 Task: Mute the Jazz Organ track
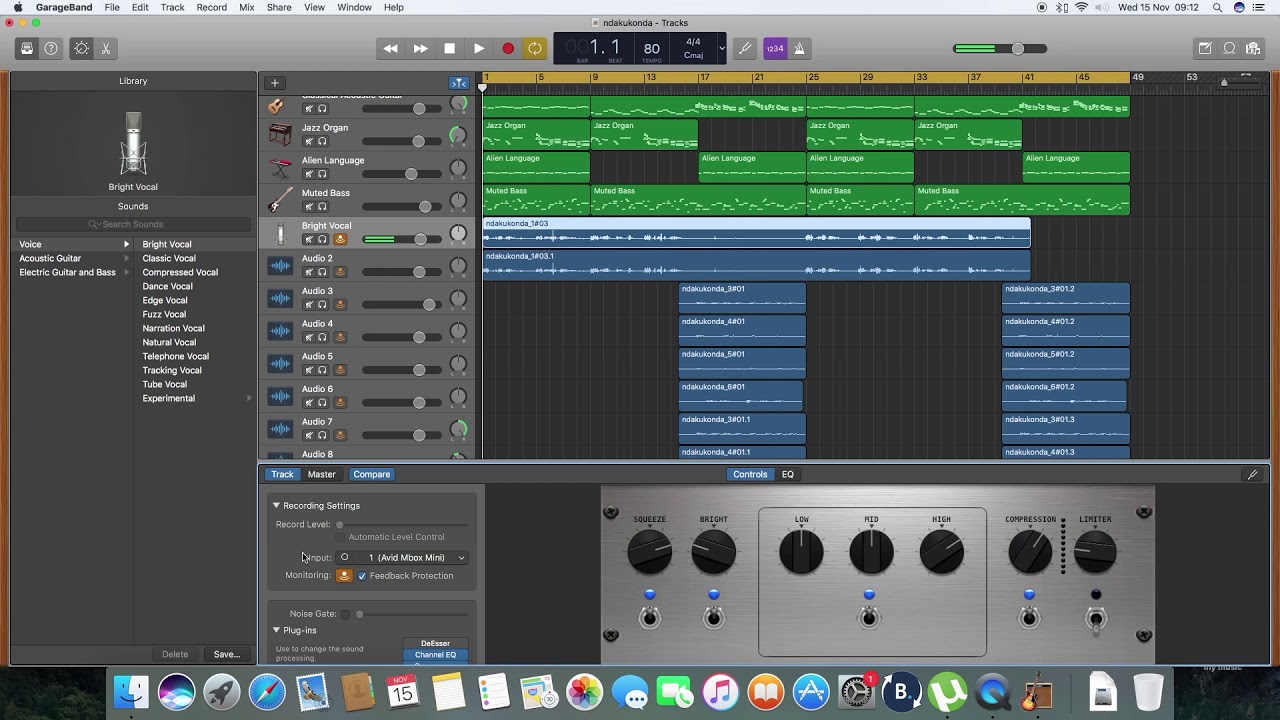click(x=307, y=141)
